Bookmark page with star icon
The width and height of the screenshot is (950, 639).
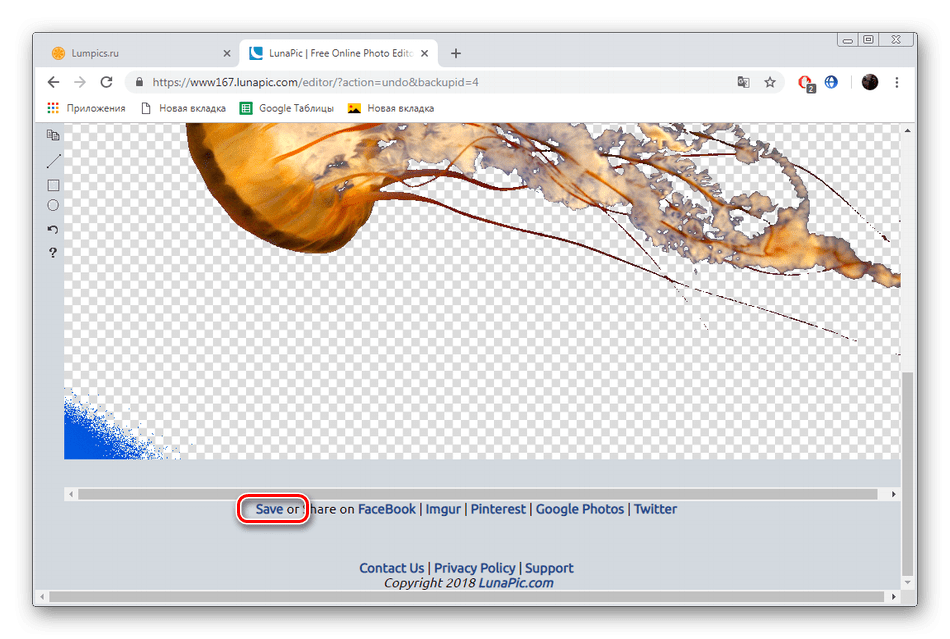[769, 82]
